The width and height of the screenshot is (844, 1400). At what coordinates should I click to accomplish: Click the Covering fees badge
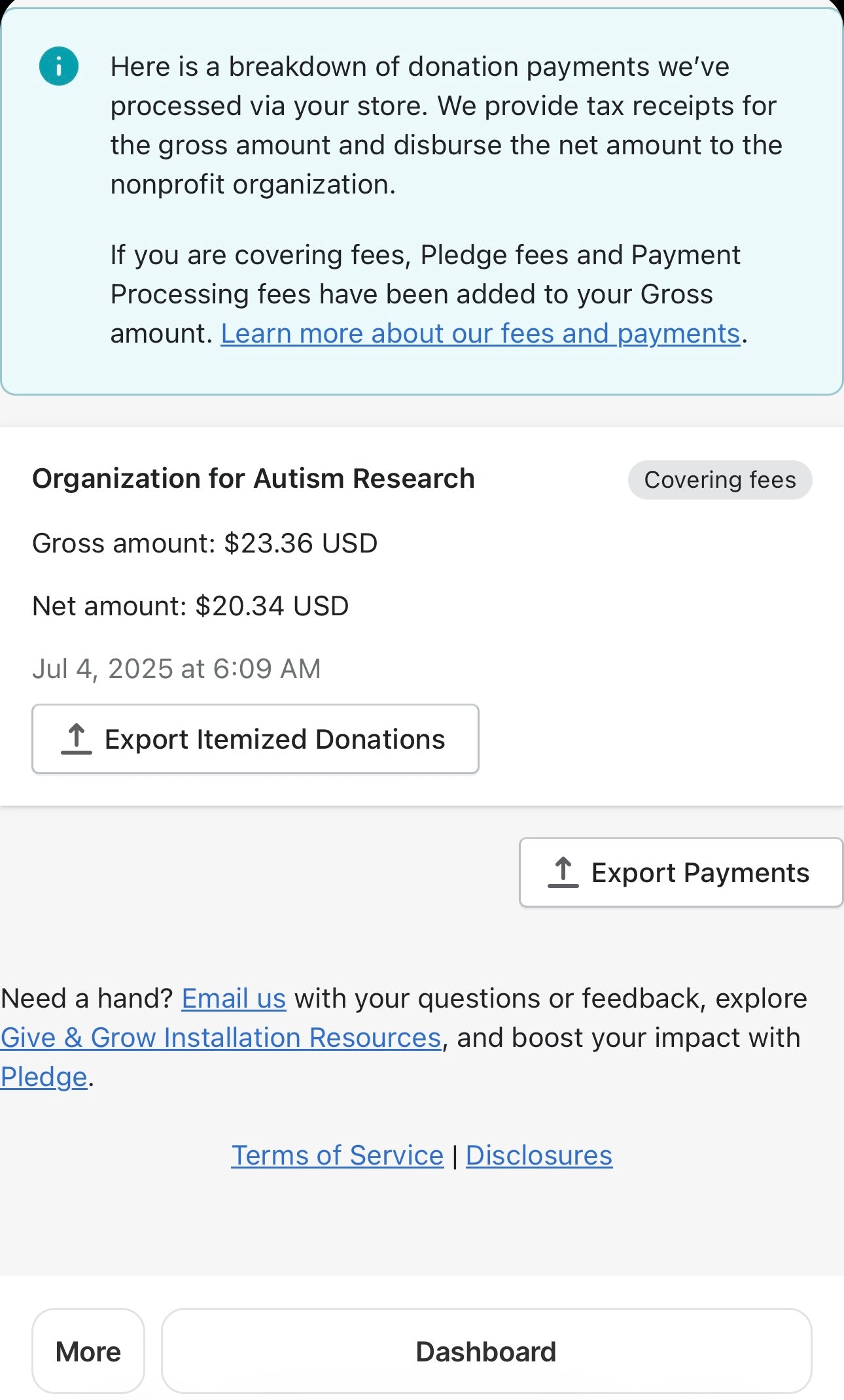pyautogui.click(x=720, y=480)
